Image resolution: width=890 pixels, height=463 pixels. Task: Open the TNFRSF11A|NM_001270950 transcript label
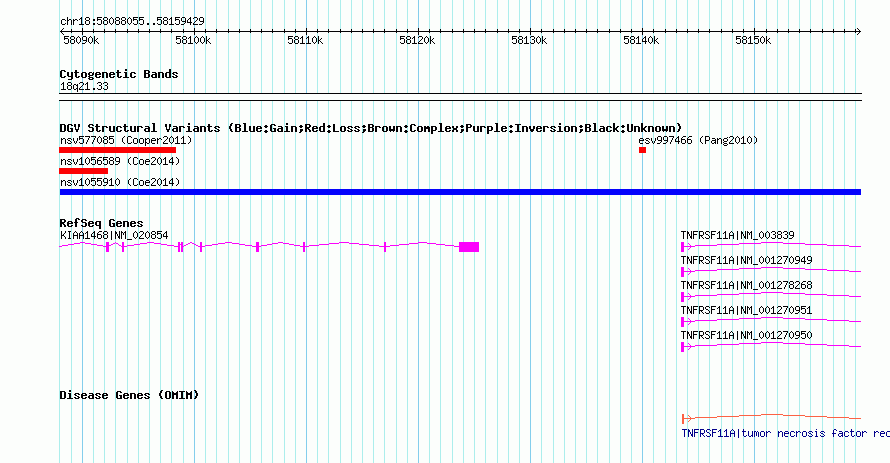tap(746, 335)
